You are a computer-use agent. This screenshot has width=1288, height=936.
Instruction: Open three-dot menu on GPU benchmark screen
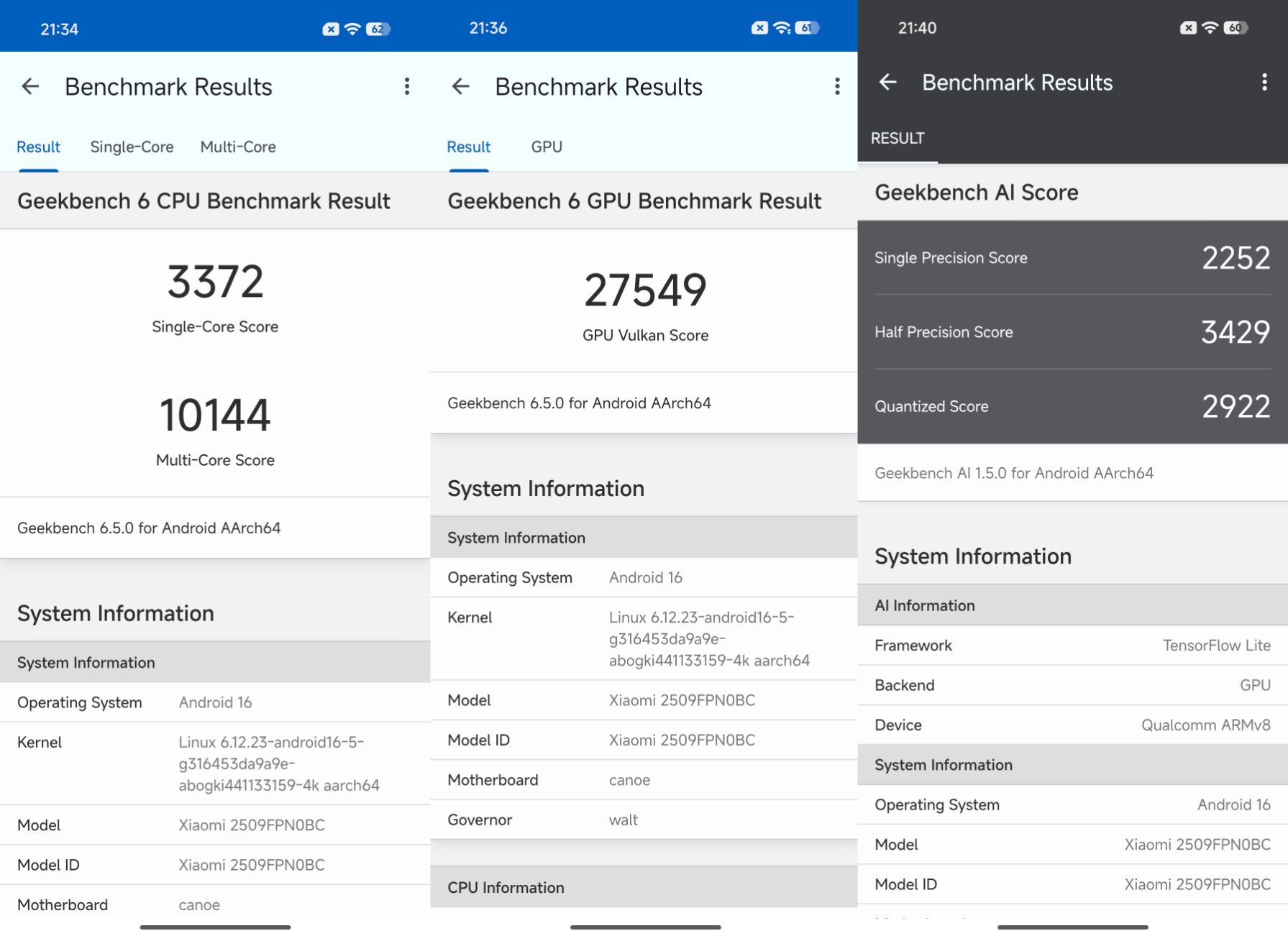pyautogui.click(x=837, y=87)
